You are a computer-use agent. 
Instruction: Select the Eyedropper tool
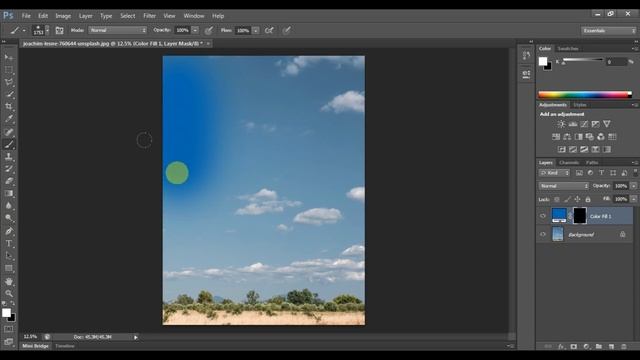pyautogui.click(x=9, y=119)
